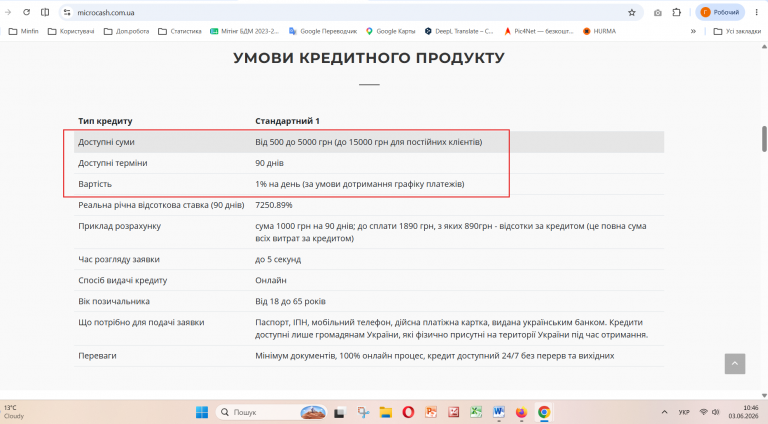Click the Тип кредиту header
The height and width of the screenshot is (424, 768).
[x=105, y=121]
